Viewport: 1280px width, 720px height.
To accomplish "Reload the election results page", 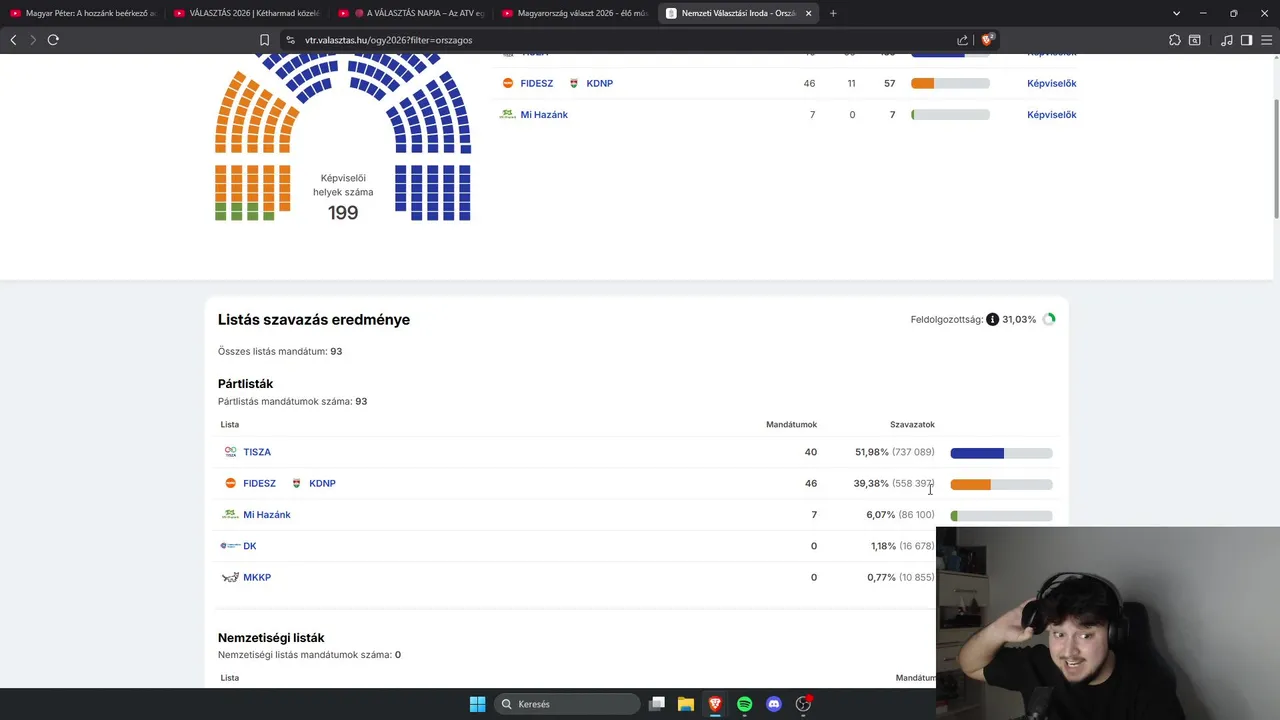I will click(x=53, y=40).
